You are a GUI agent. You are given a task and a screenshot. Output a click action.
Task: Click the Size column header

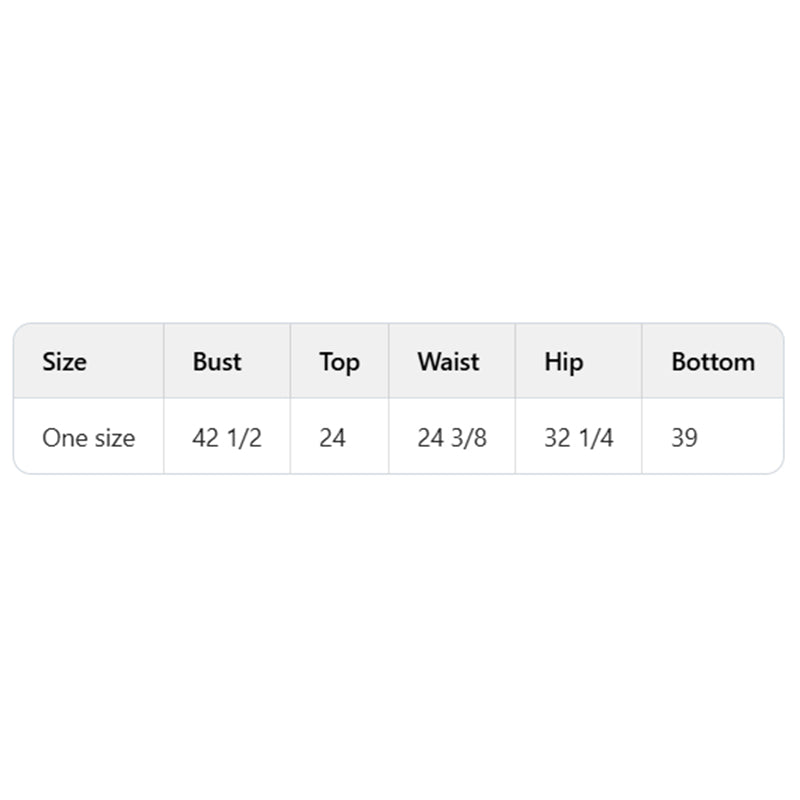coord(64,362)
